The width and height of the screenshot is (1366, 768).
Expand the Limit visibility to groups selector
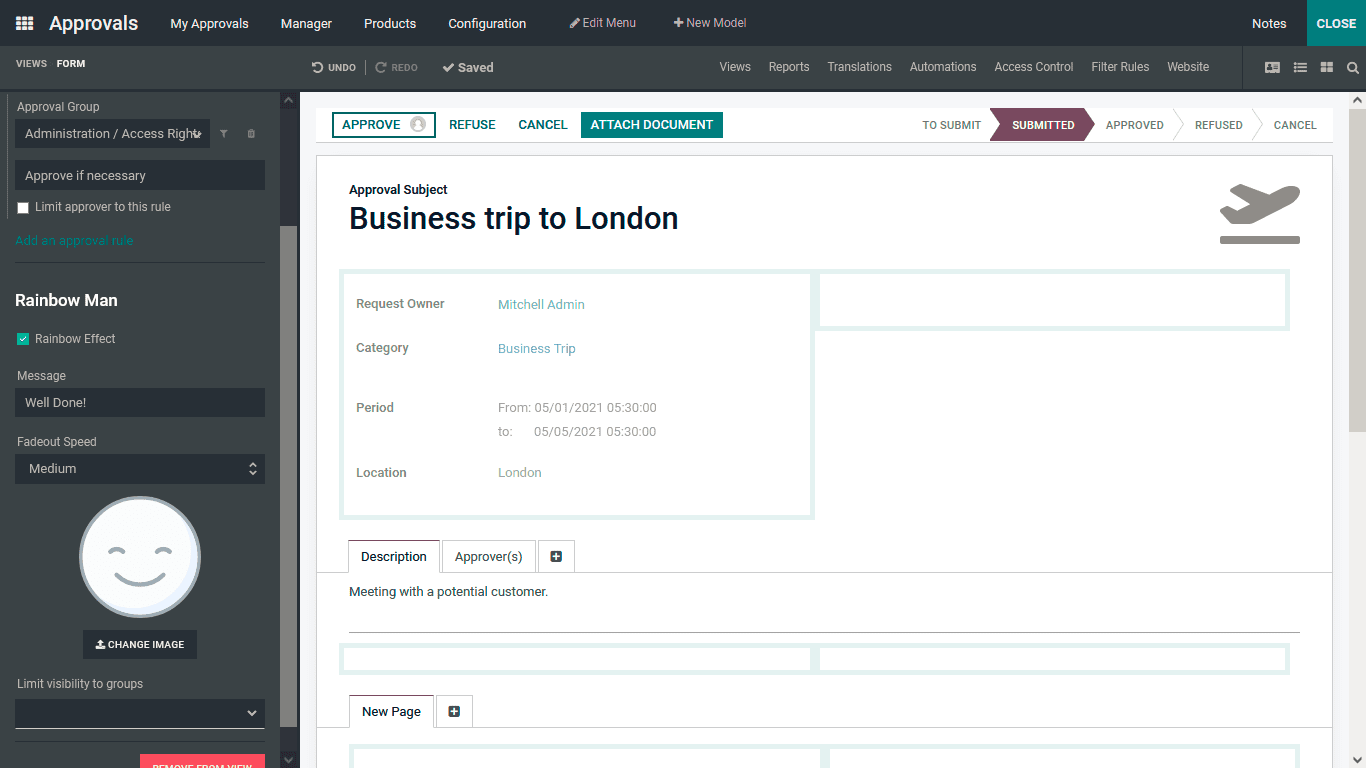coord(139,713)
